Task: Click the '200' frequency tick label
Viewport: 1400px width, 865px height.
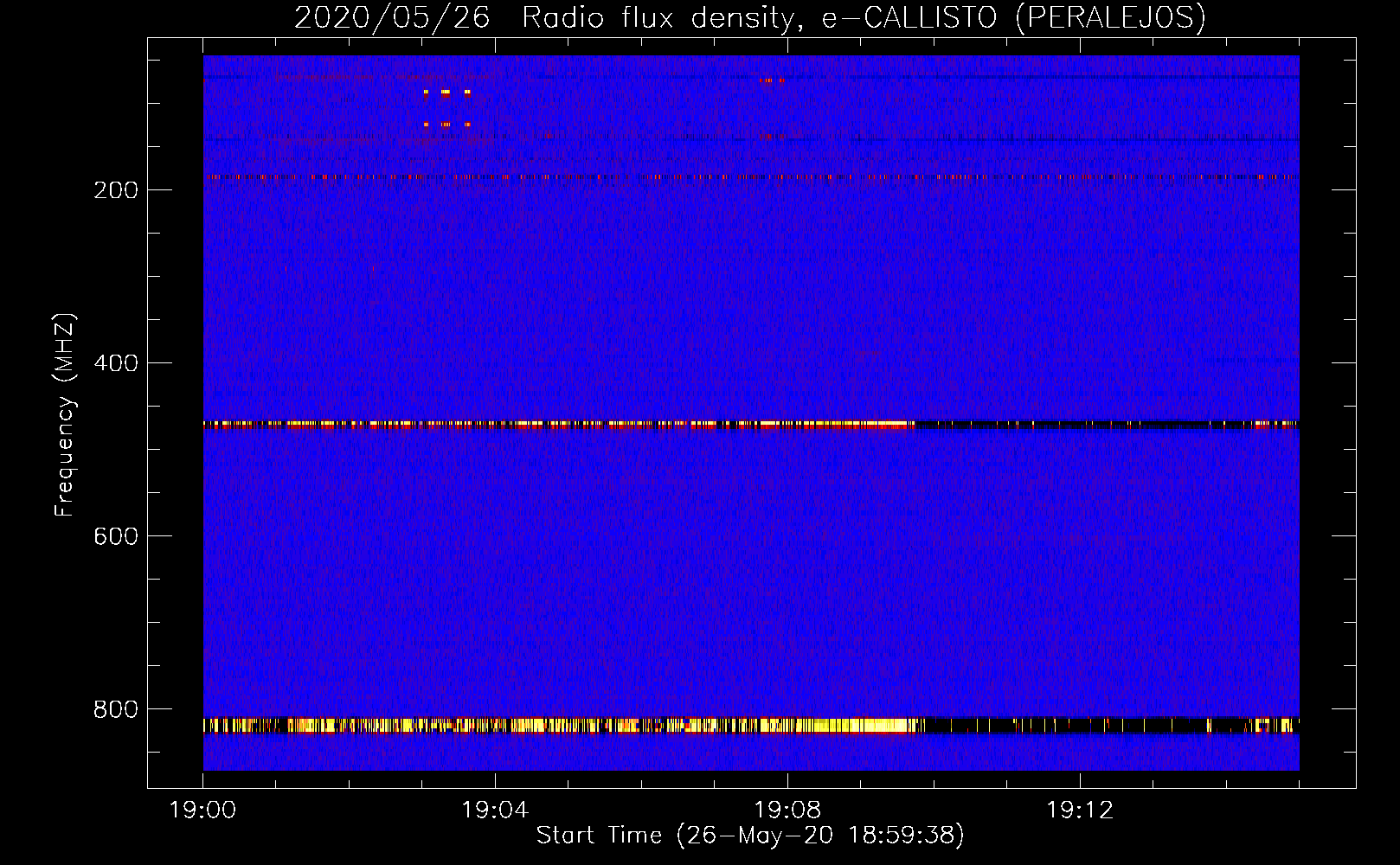Action: pos(116,190)
